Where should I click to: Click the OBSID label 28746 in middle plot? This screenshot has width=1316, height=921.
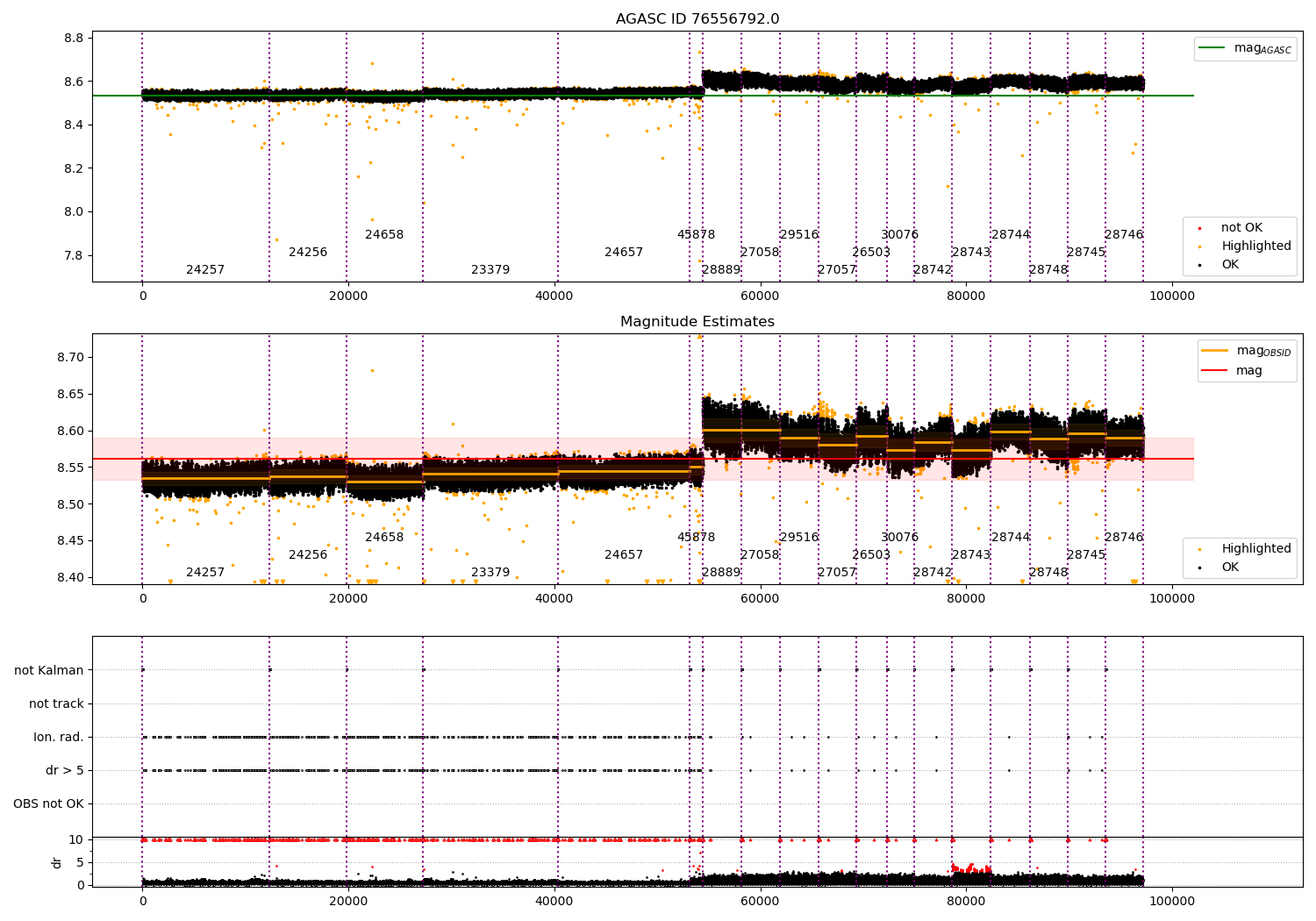(1124, 538)
